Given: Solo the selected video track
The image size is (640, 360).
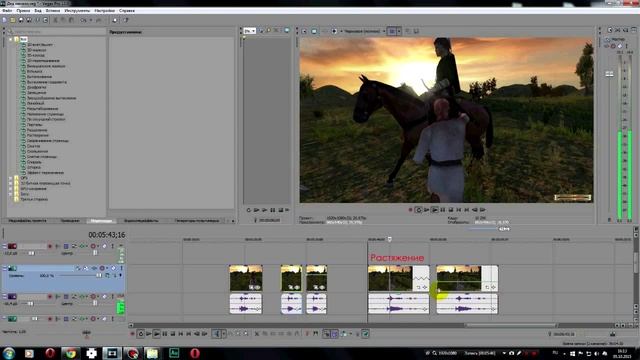Looking at the screenshot, I should point(121,268).
